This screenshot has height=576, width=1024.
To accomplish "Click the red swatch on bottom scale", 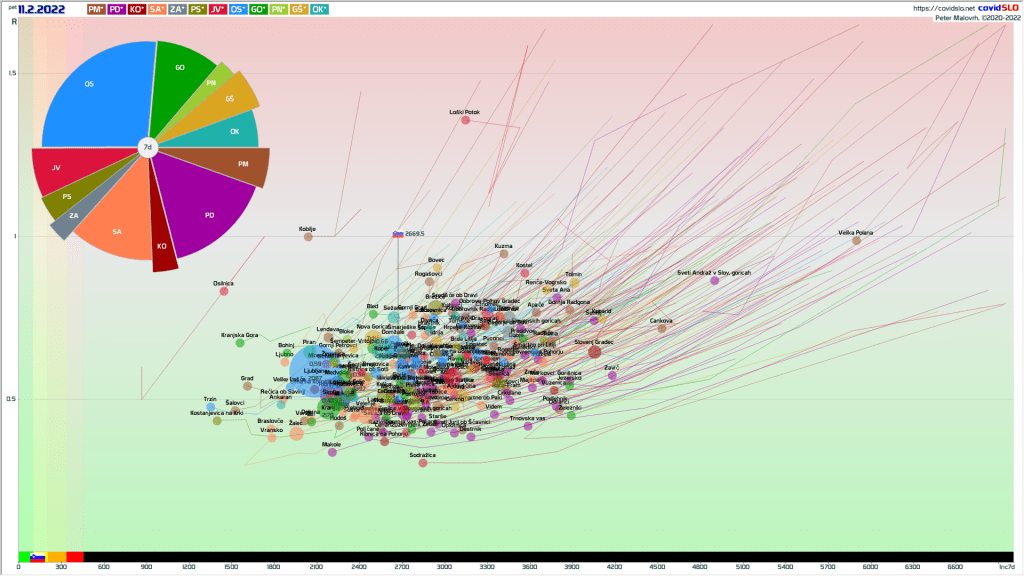I will (75, 557).
